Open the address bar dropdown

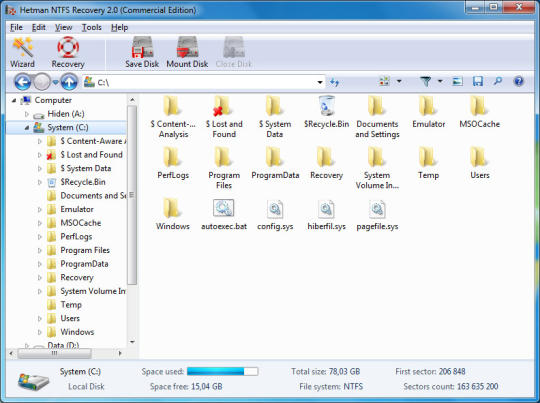(x=320, y=82)
